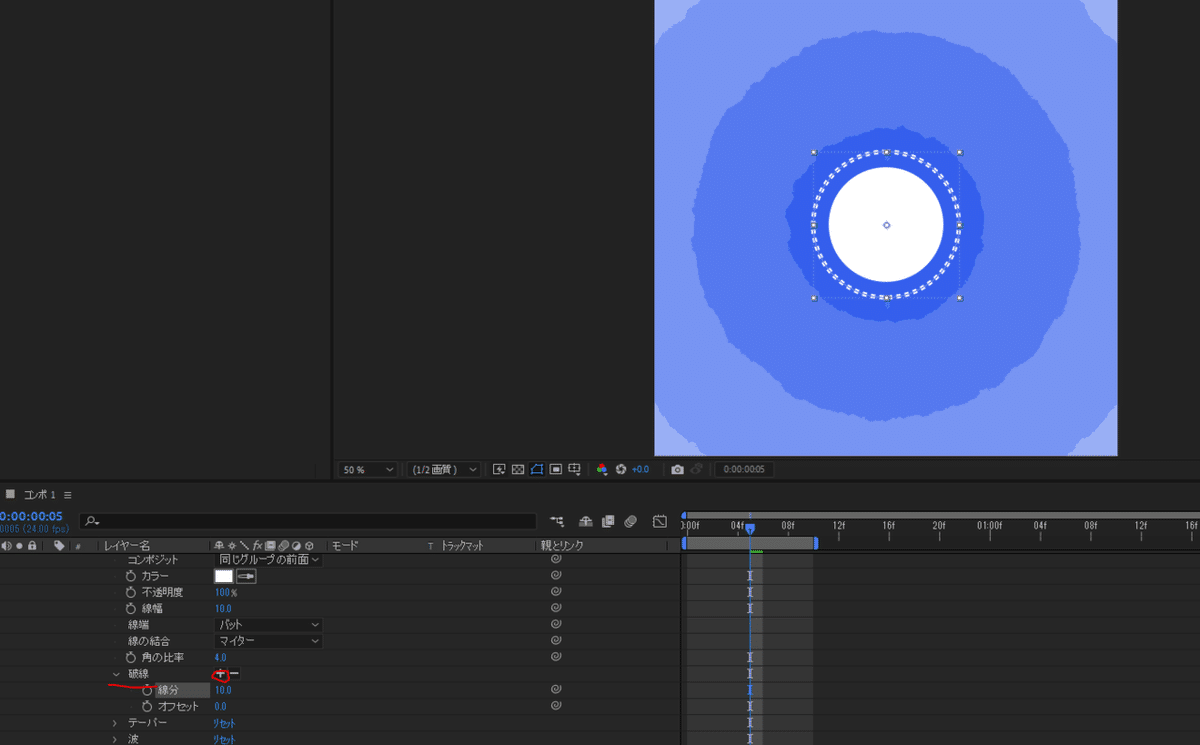Toggle the transparency grid icon
1200x745 pixels.
tap(517, 469)
